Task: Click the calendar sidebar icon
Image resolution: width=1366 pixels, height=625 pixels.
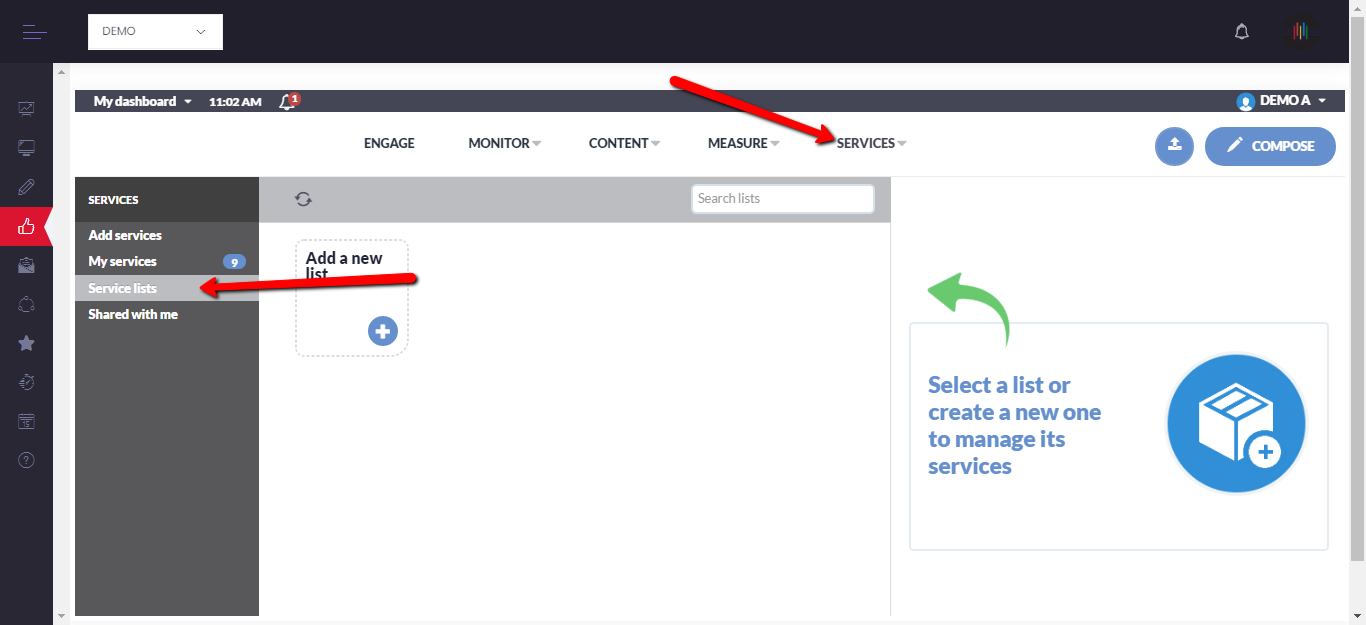Action: point(27,421)
